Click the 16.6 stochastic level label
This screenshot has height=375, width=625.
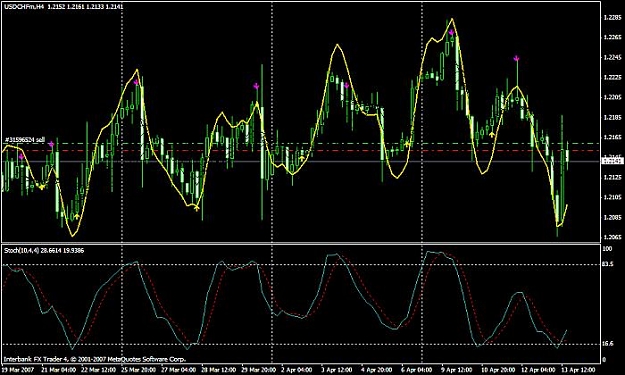(x=608, y=344)
